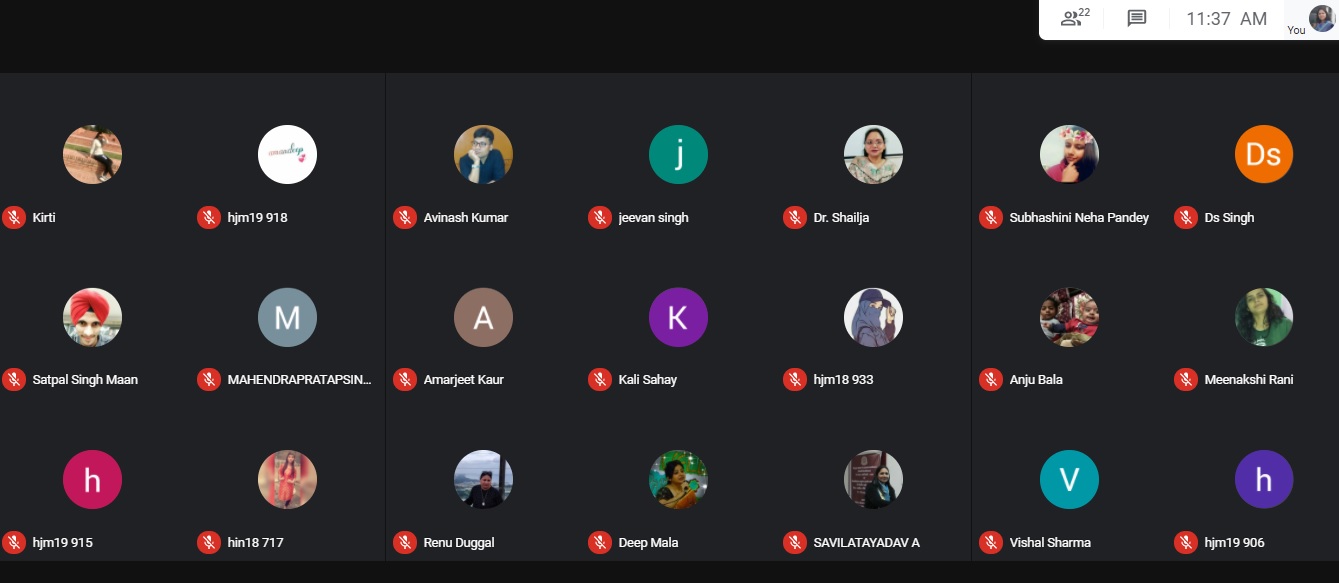Select the orange Ds avatar tile
This screenshot has width=1339, height=583.
(1264, 154)
